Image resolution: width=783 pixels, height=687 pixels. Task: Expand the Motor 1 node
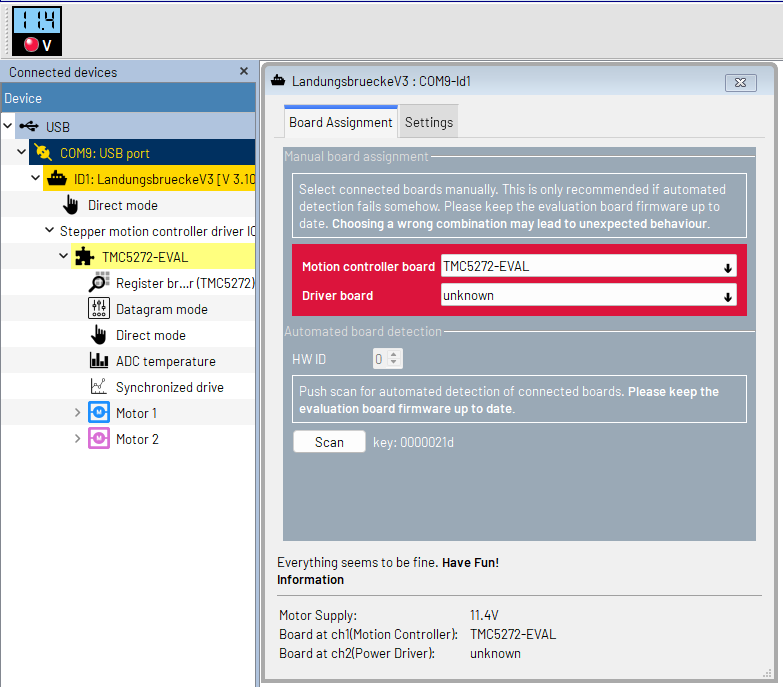(77, 412)
